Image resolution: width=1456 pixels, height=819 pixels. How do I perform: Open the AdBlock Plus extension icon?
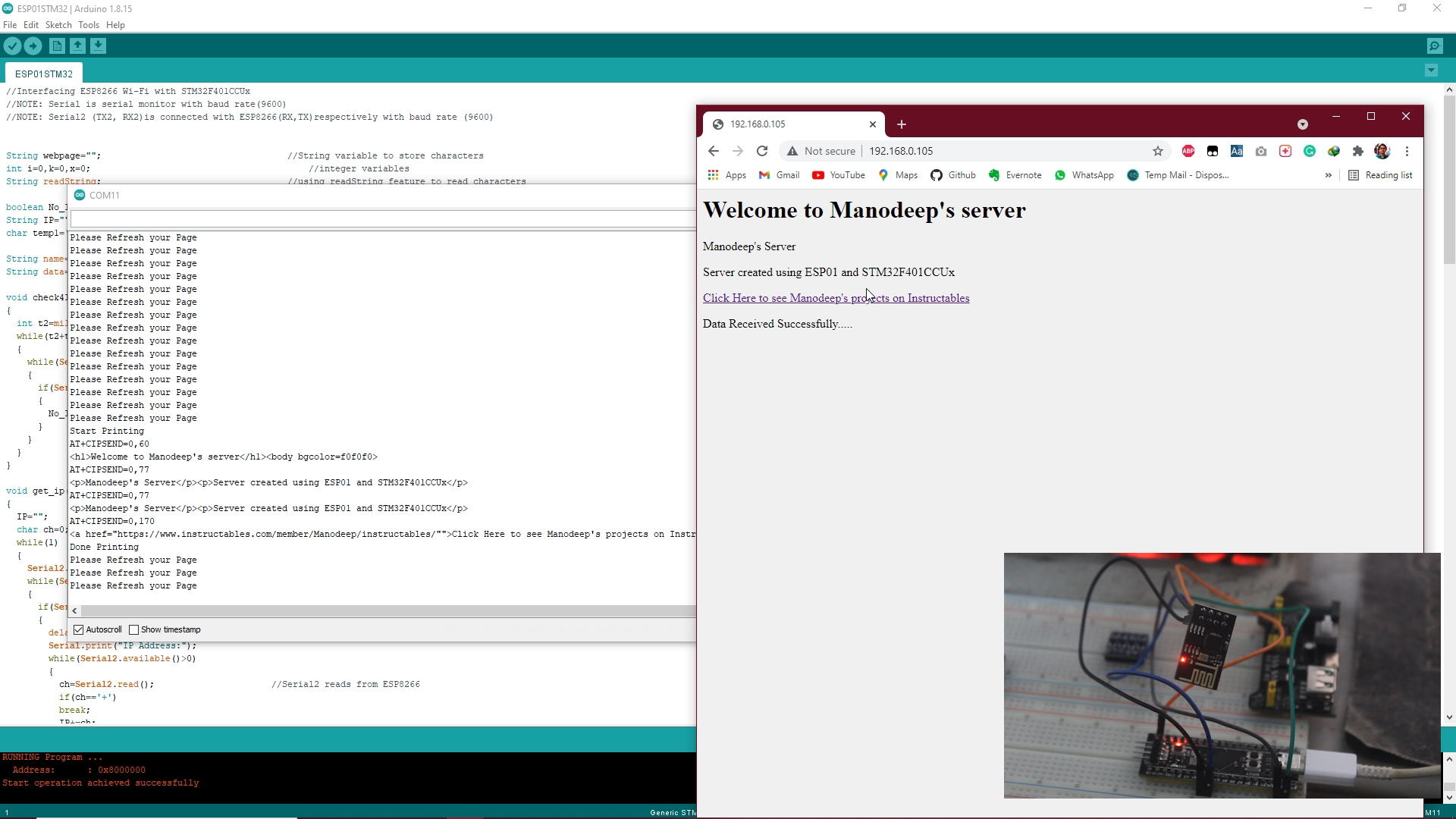[1188, 151]
